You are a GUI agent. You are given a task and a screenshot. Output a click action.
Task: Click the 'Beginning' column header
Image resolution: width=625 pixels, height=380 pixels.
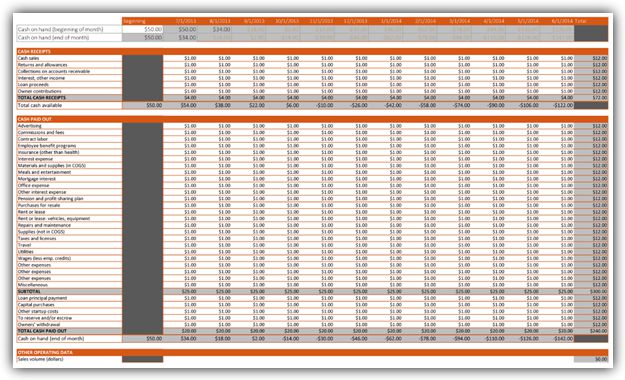tap(135, 21)
